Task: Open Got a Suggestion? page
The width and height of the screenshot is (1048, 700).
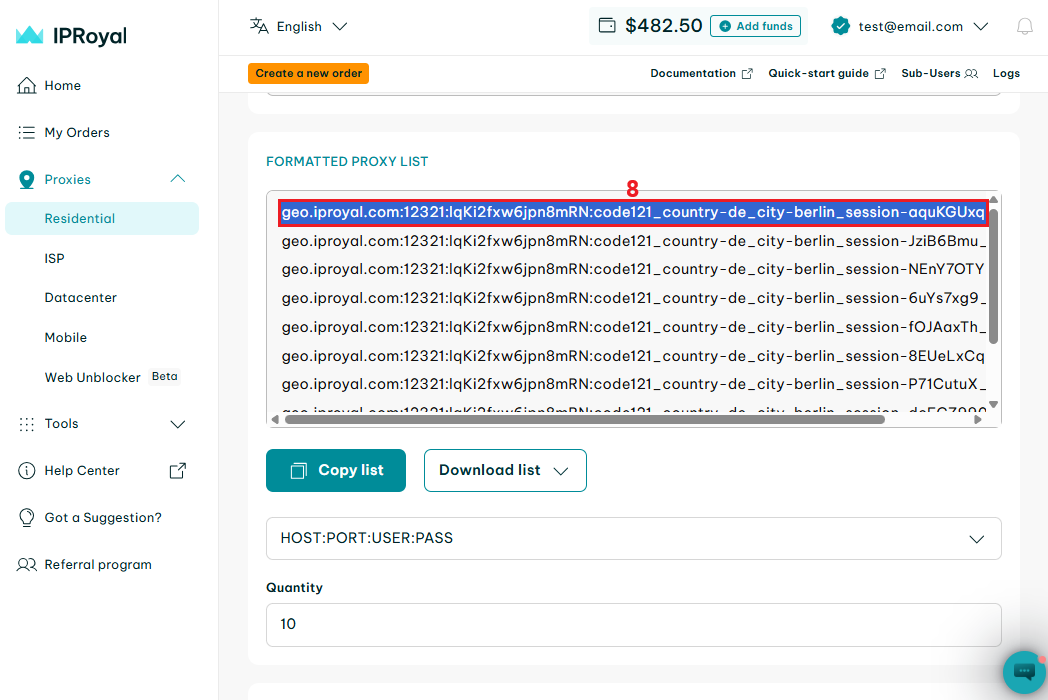Action: 103,517
